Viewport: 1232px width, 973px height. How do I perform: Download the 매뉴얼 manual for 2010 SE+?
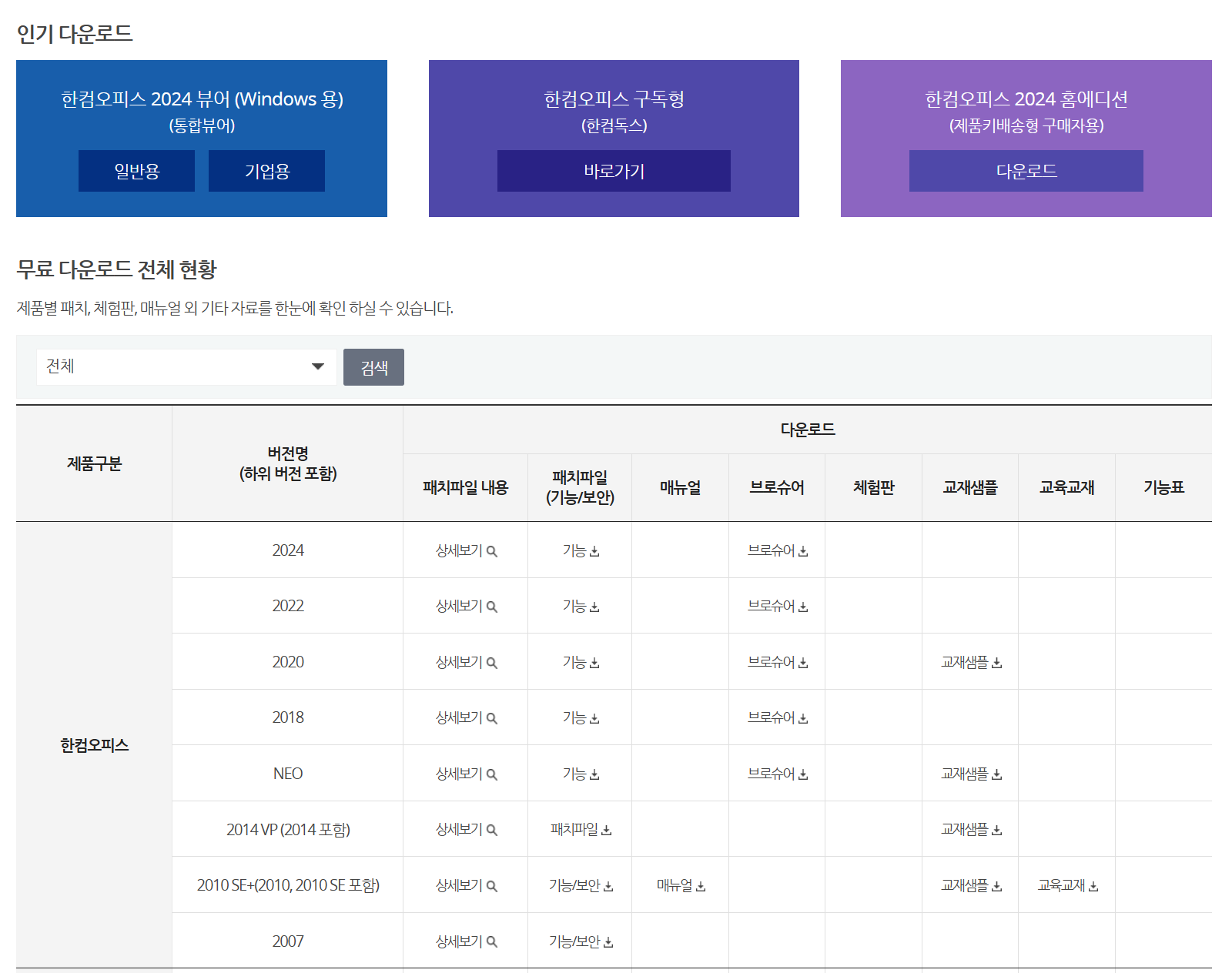680,884
